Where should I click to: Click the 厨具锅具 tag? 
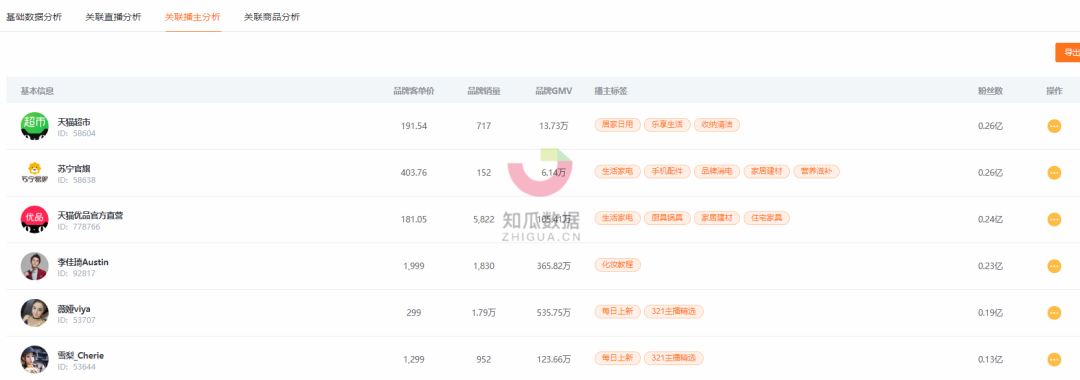(667, 218)
